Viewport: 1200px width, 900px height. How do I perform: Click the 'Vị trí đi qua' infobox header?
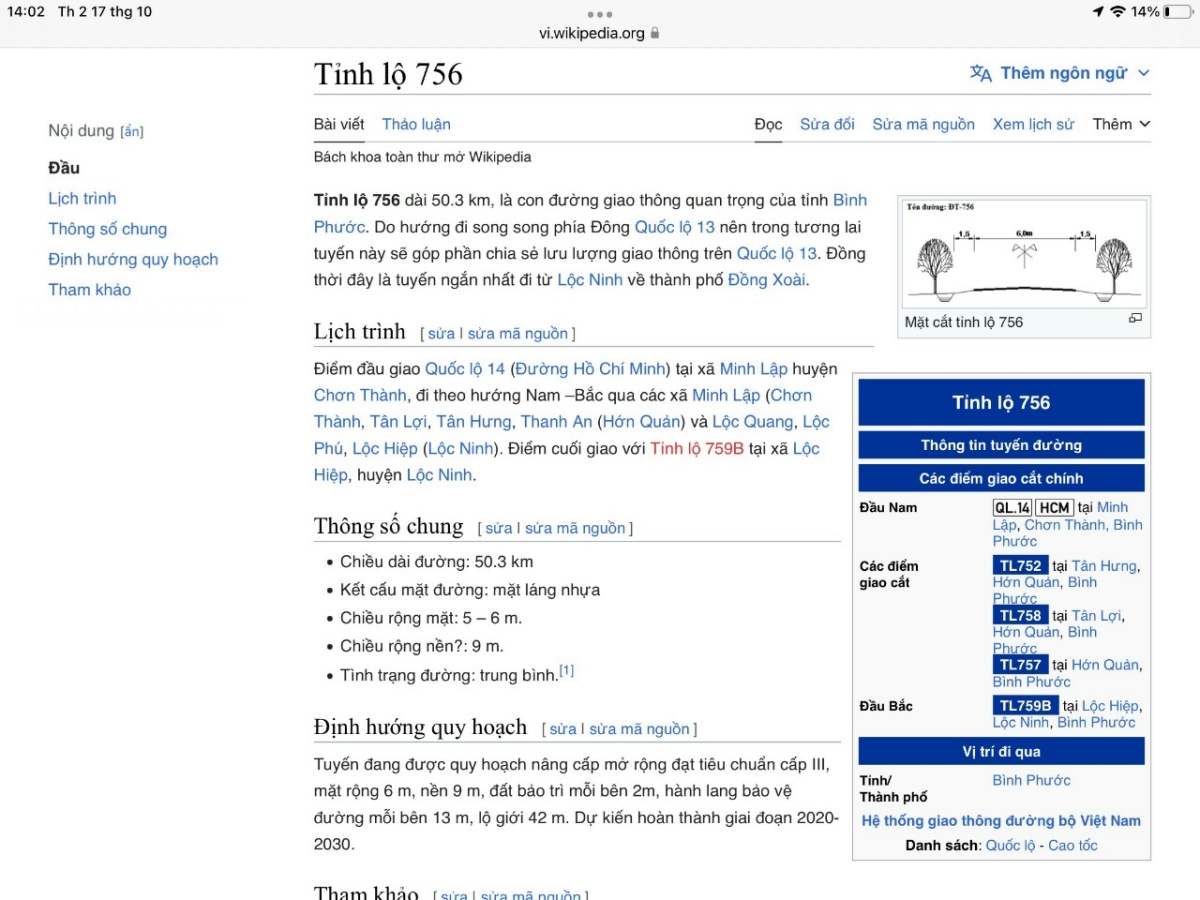tap(1001, 751)
